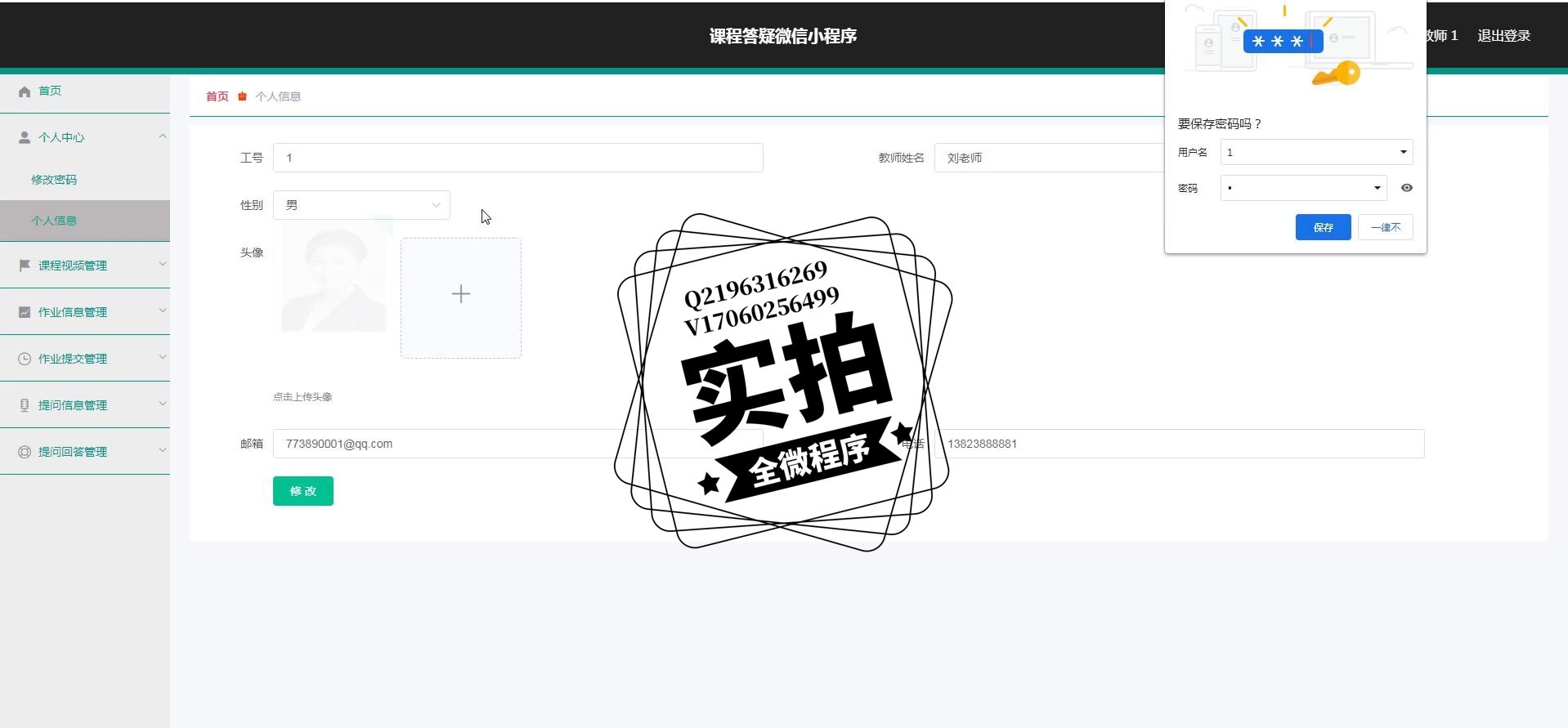Click the 工号 input field
This screenshot has height=728, width=1568.
[x=518, y=158]
